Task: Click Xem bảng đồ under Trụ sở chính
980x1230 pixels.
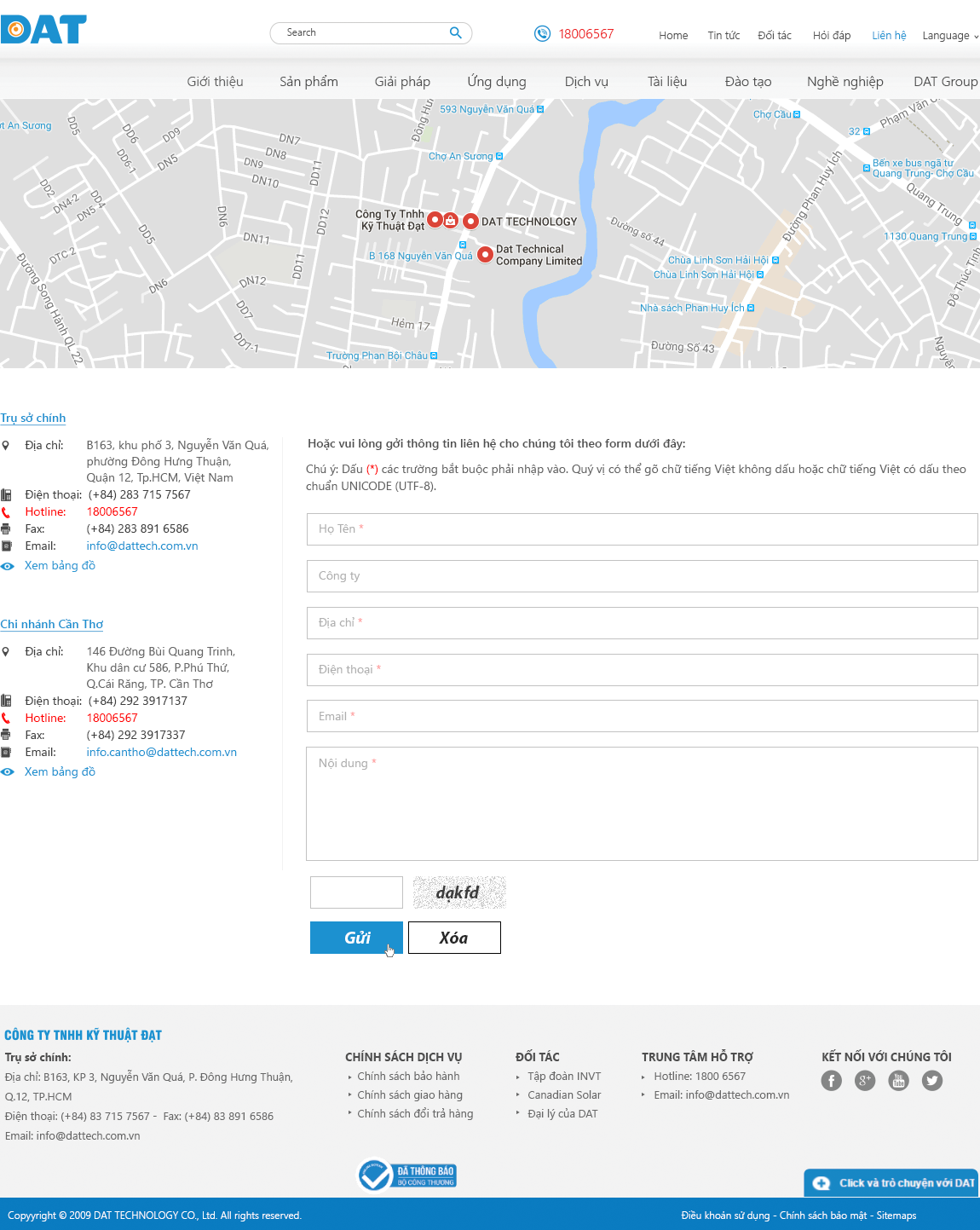Action: coord(60,566)
